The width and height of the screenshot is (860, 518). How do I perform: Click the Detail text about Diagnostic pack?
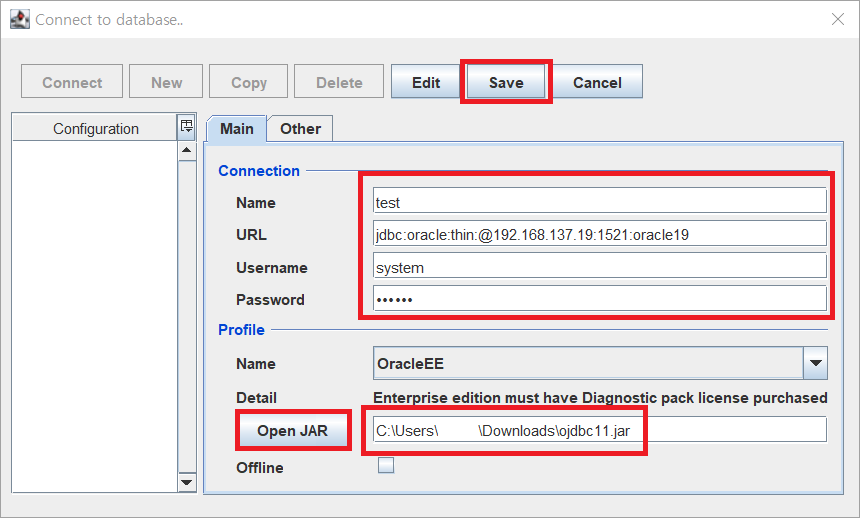pyautogui.click(x=600, y=397)
